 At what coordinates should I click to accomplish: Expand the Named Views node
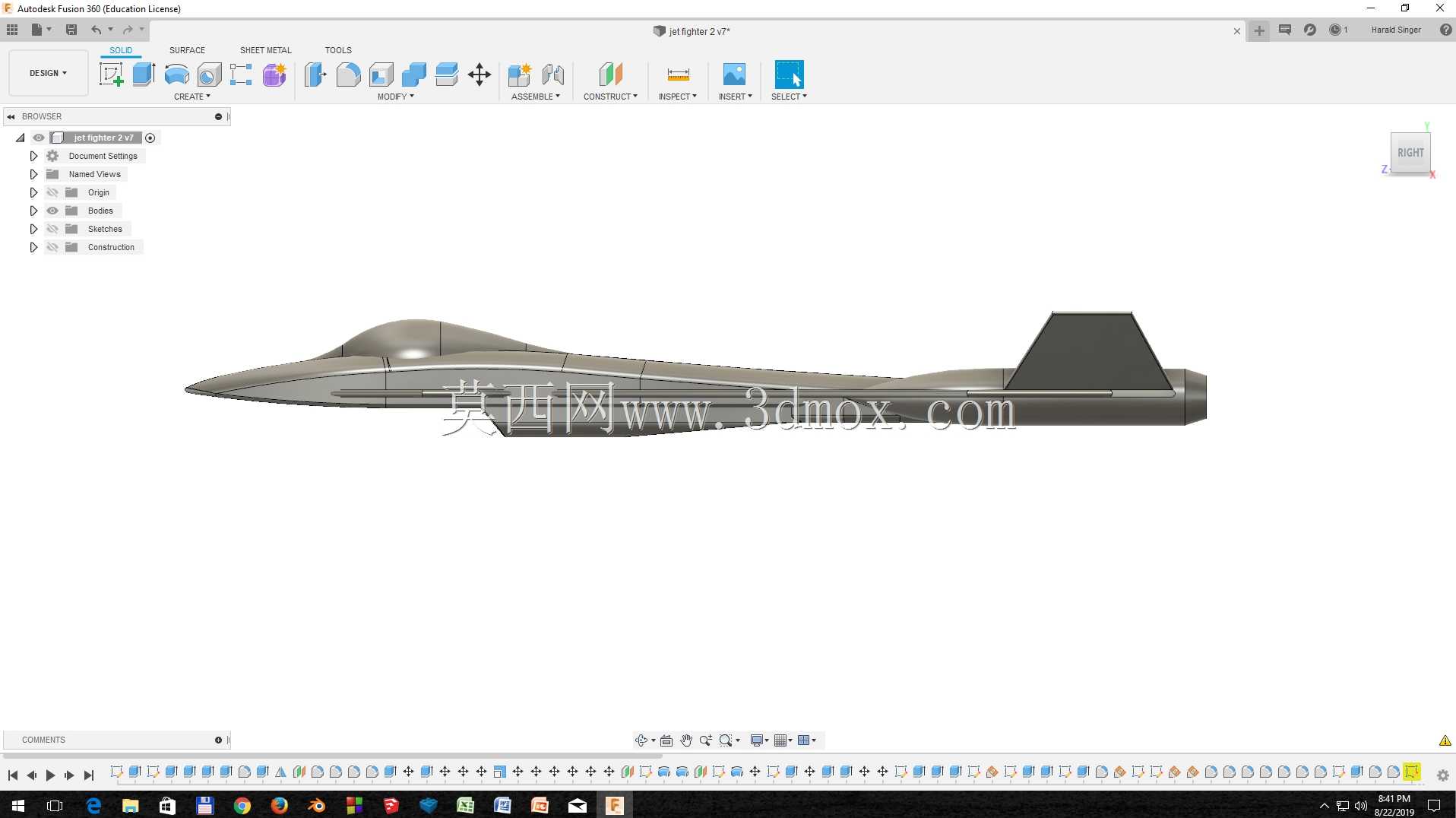[33, 174]
